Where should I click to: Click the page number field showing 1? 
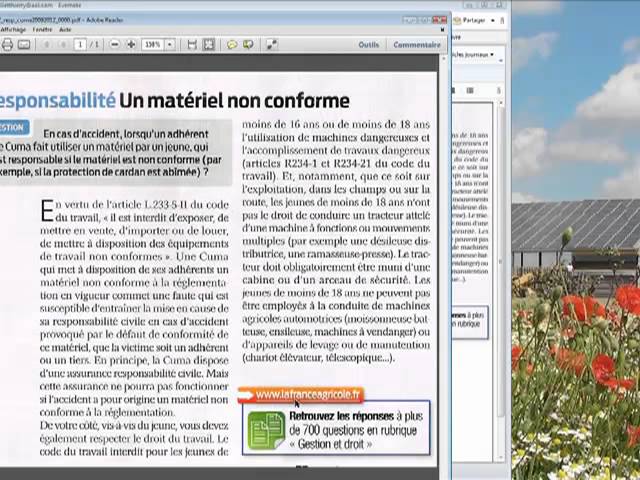[80, 44]
